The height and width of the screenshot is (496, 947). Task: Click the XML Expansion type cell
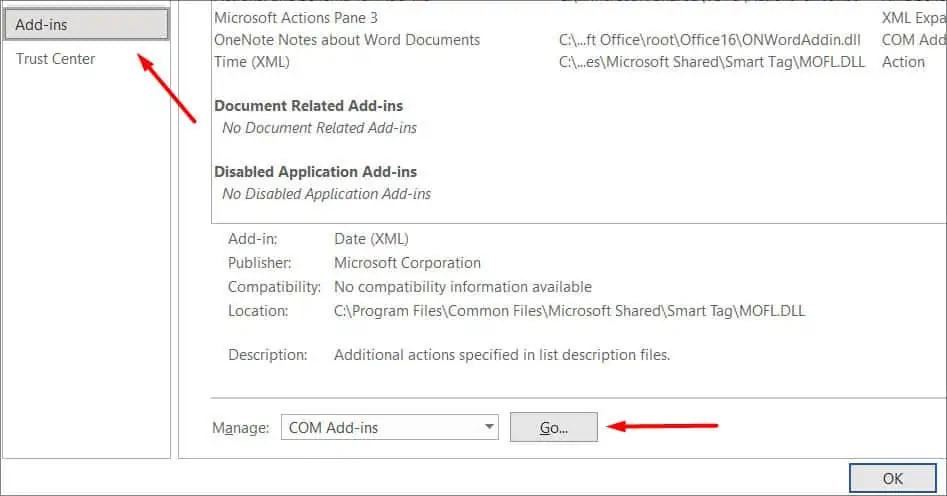pyautogui.click(x=914, y=18)
